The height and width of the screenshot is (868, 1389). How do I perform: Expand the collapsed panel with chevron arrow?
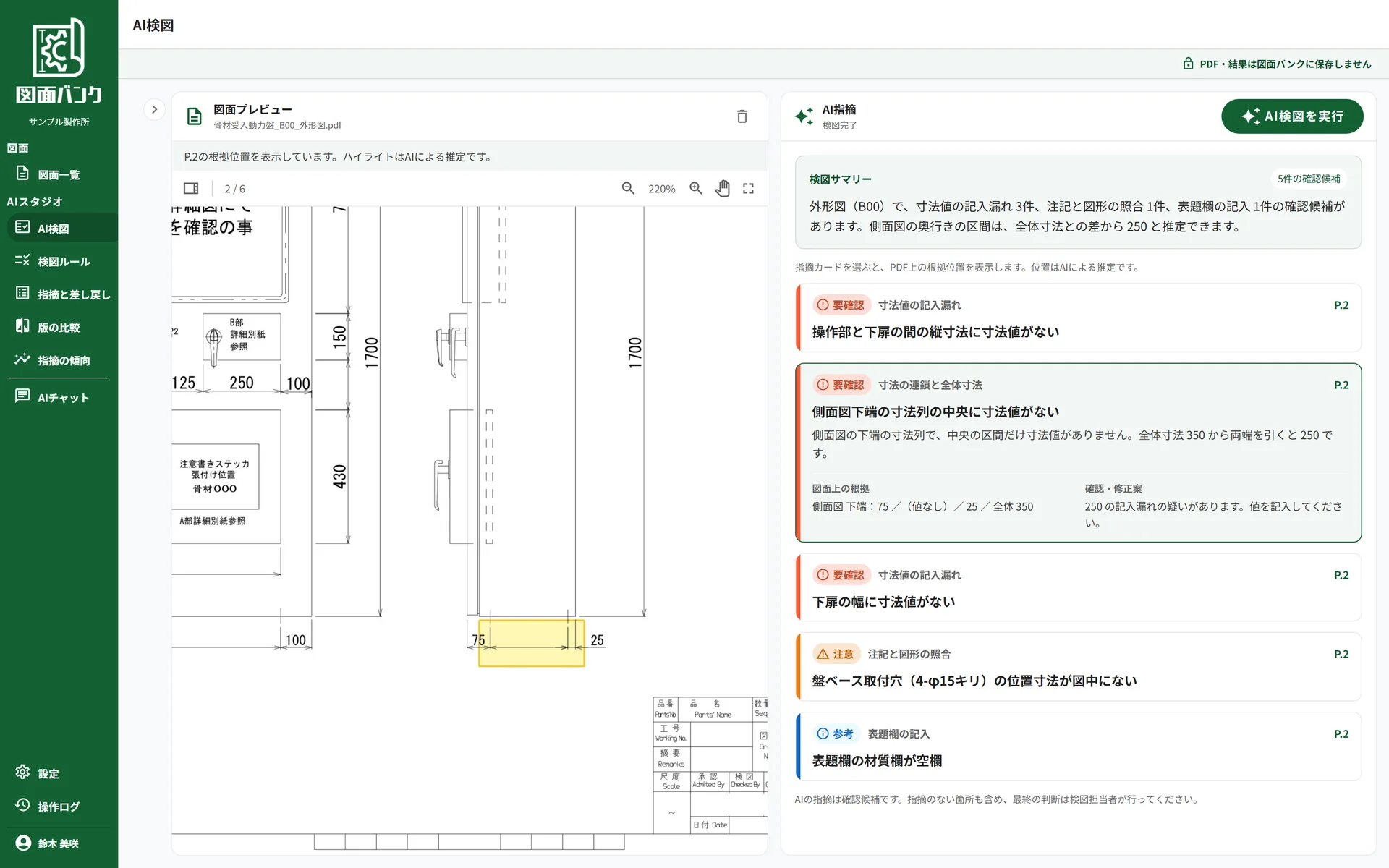[154, 109]
